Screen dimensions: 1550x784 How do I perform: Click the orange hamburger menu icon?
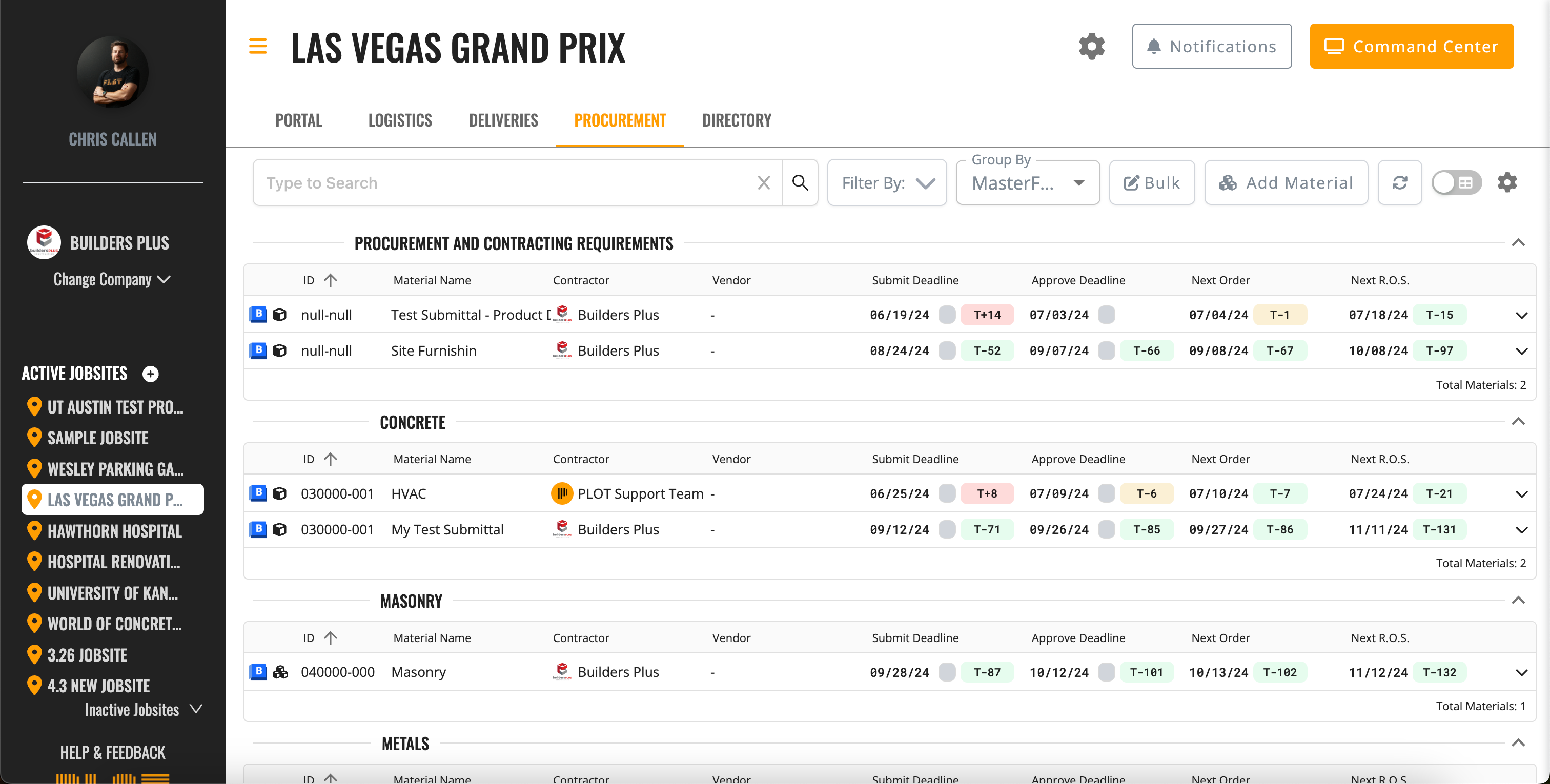257,46
